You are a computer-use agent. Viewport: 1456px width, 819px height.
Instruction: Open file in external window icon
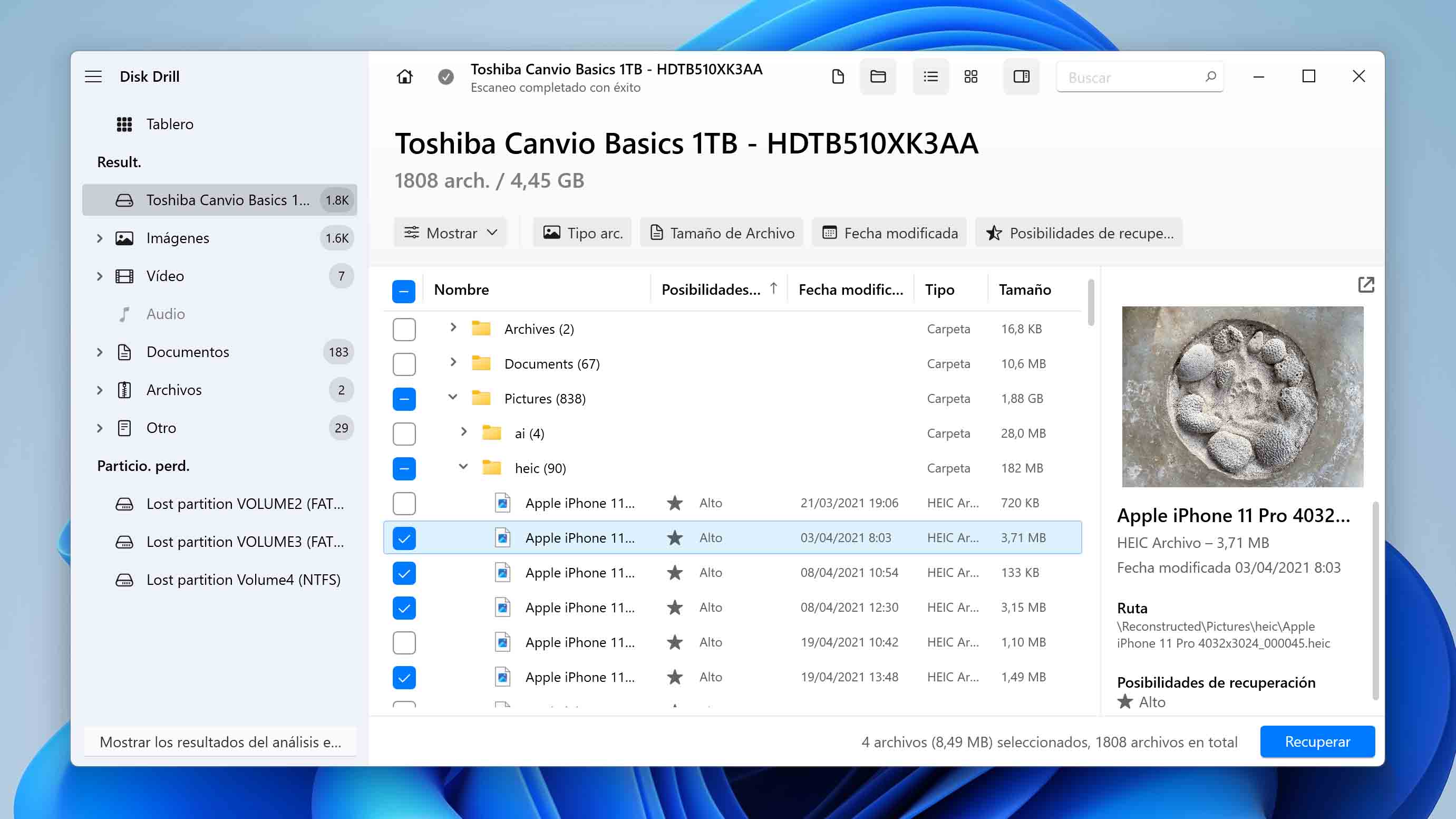coord(1366,284)
